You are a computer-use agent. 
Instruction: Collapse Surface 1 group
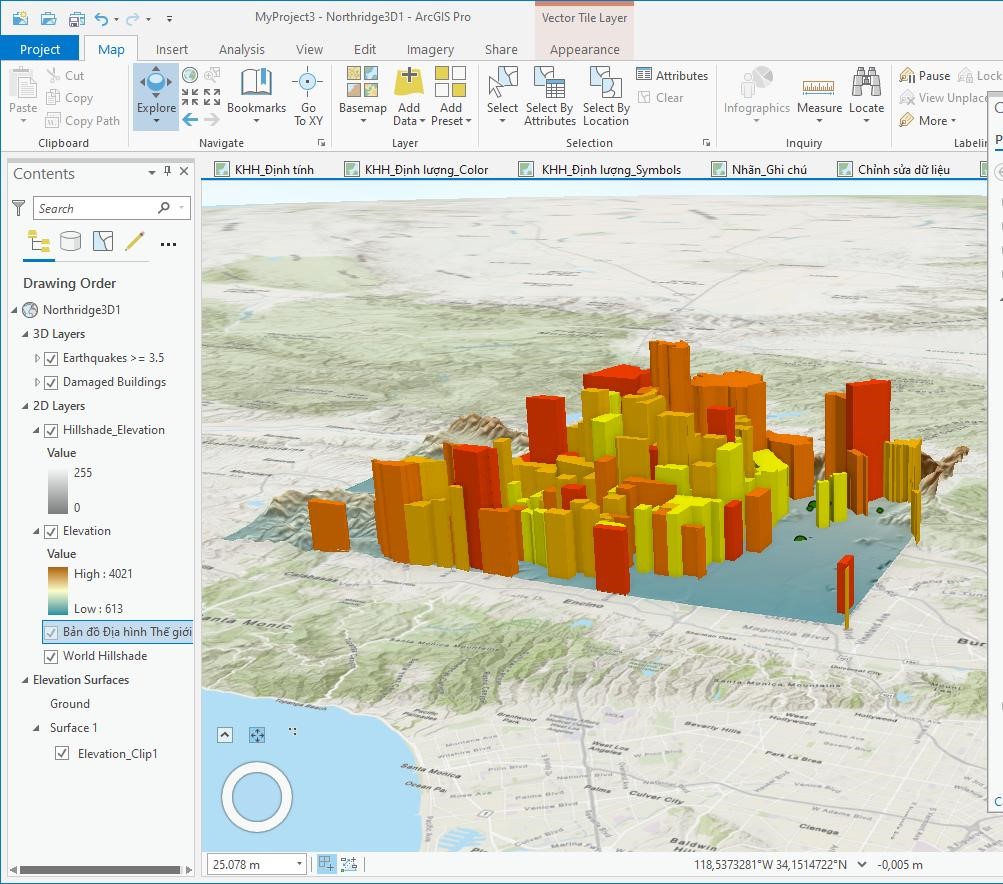[36, 728]
